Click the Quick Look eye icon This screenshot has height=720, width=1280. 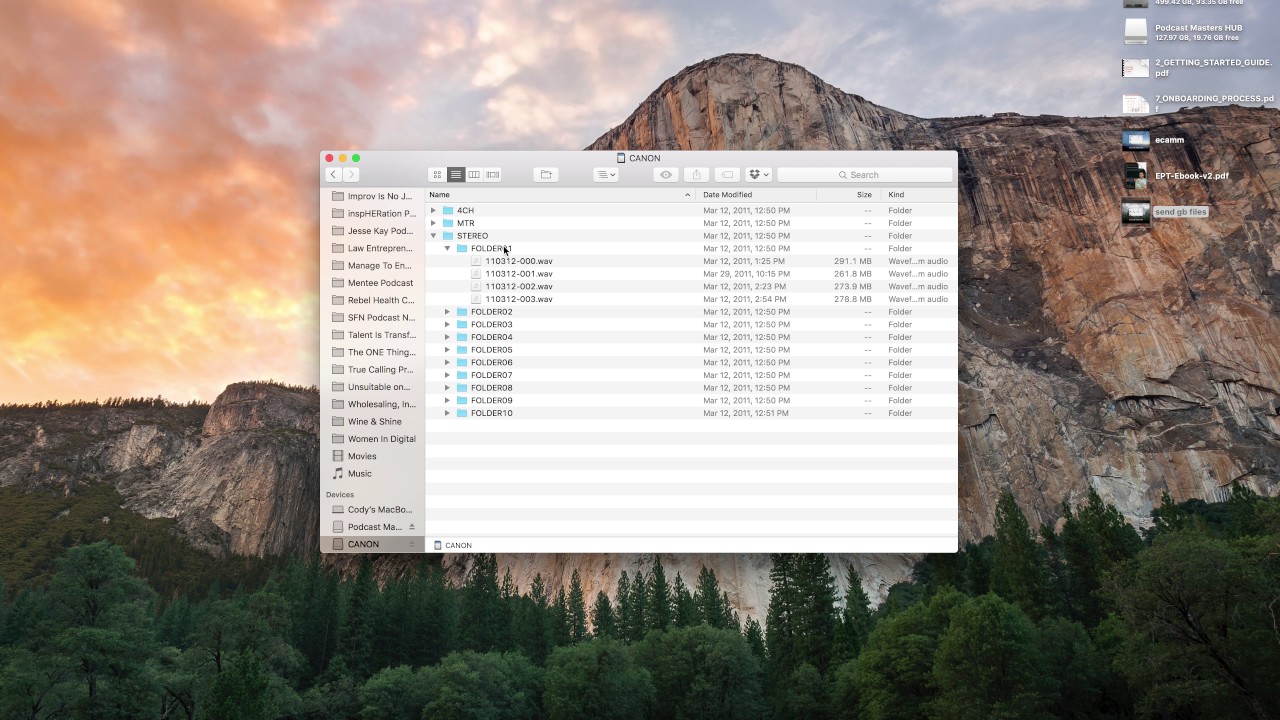666,175
